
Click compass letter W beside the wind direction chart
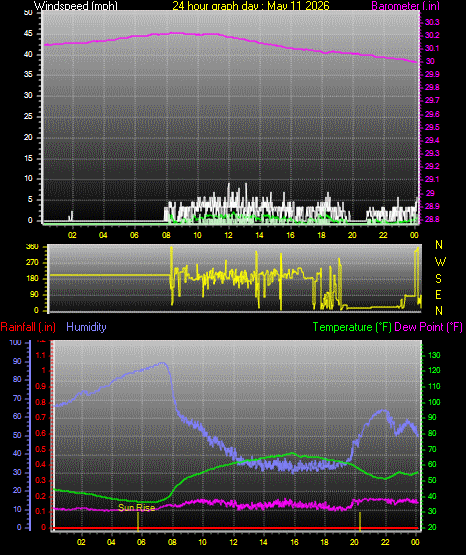point(440,262)
